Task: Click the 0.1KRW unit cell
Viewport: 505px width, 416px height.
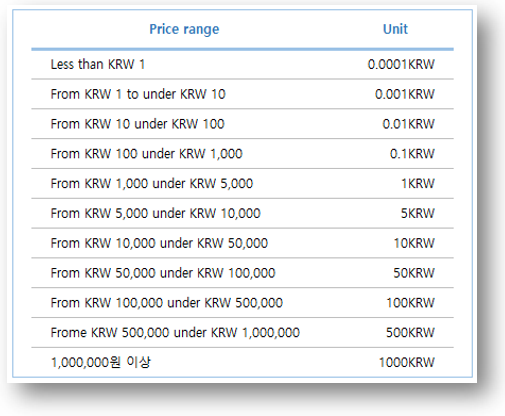Action: (x=412, y=154)
